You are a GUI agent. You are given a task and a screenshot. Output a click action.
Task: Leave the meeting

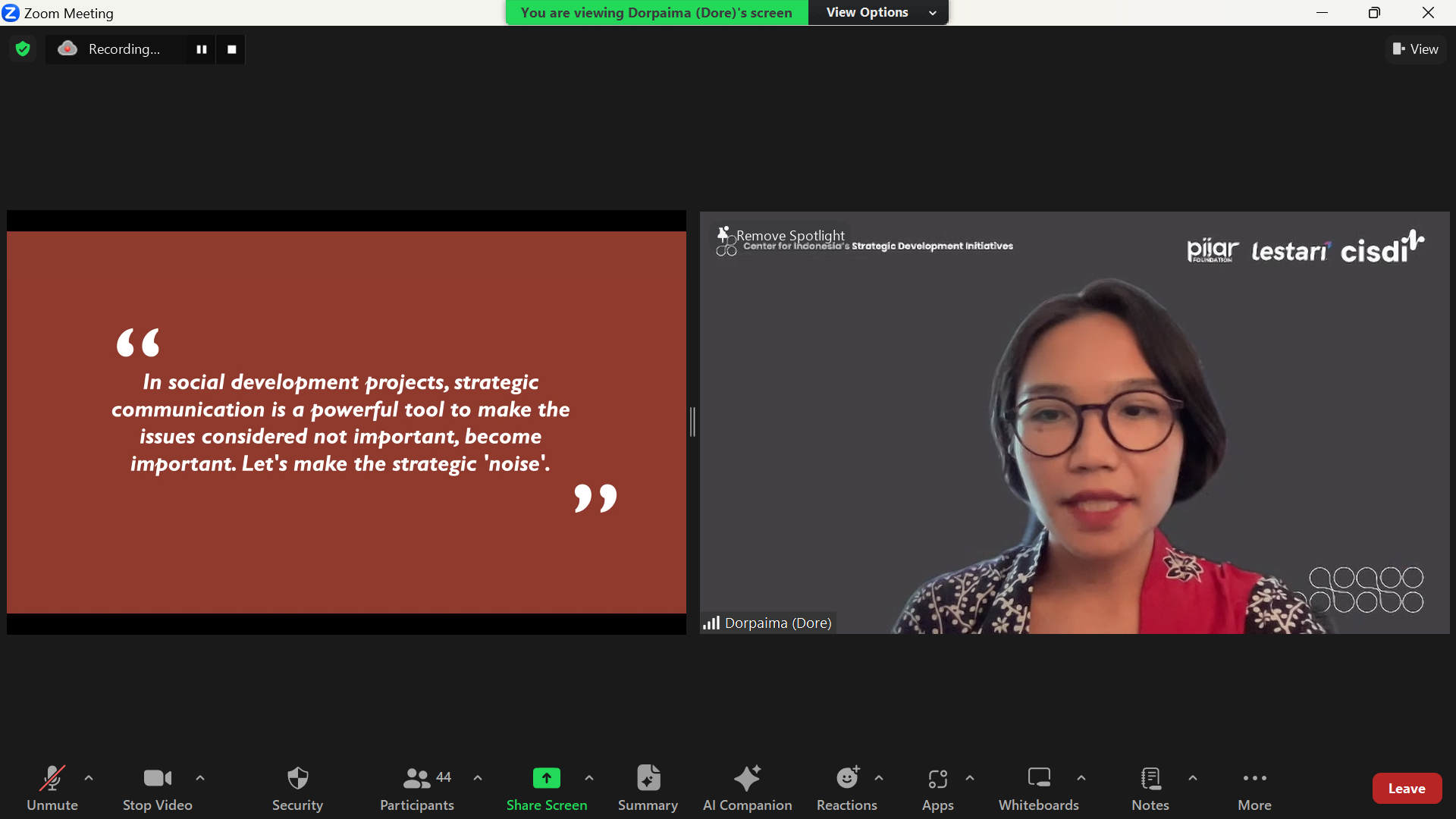click(x=1406, y=789)
